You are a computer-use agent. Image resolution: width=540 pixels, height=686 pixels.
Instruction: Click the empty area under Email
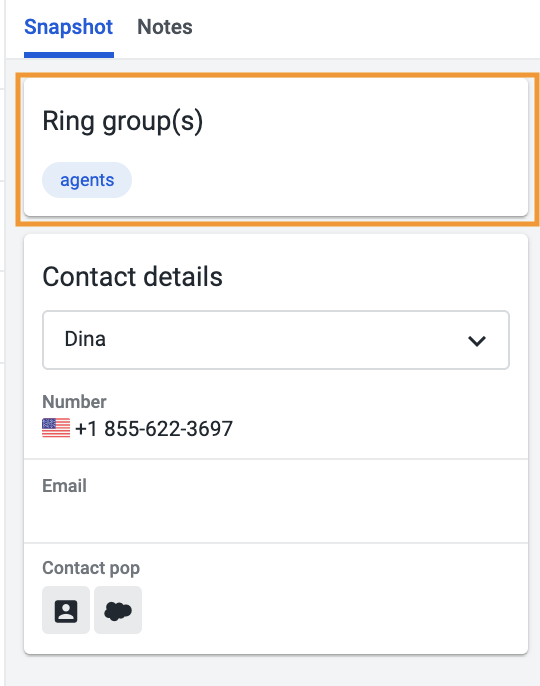(276, 516)
